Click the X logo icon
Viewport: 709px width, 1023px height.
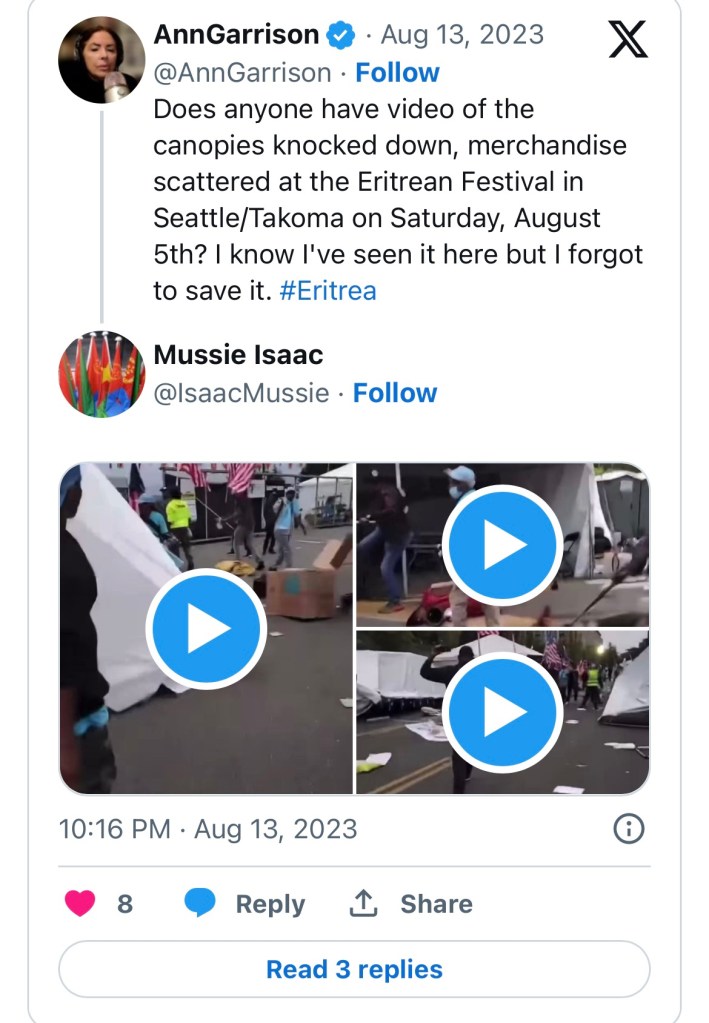[x=628, y=38]
